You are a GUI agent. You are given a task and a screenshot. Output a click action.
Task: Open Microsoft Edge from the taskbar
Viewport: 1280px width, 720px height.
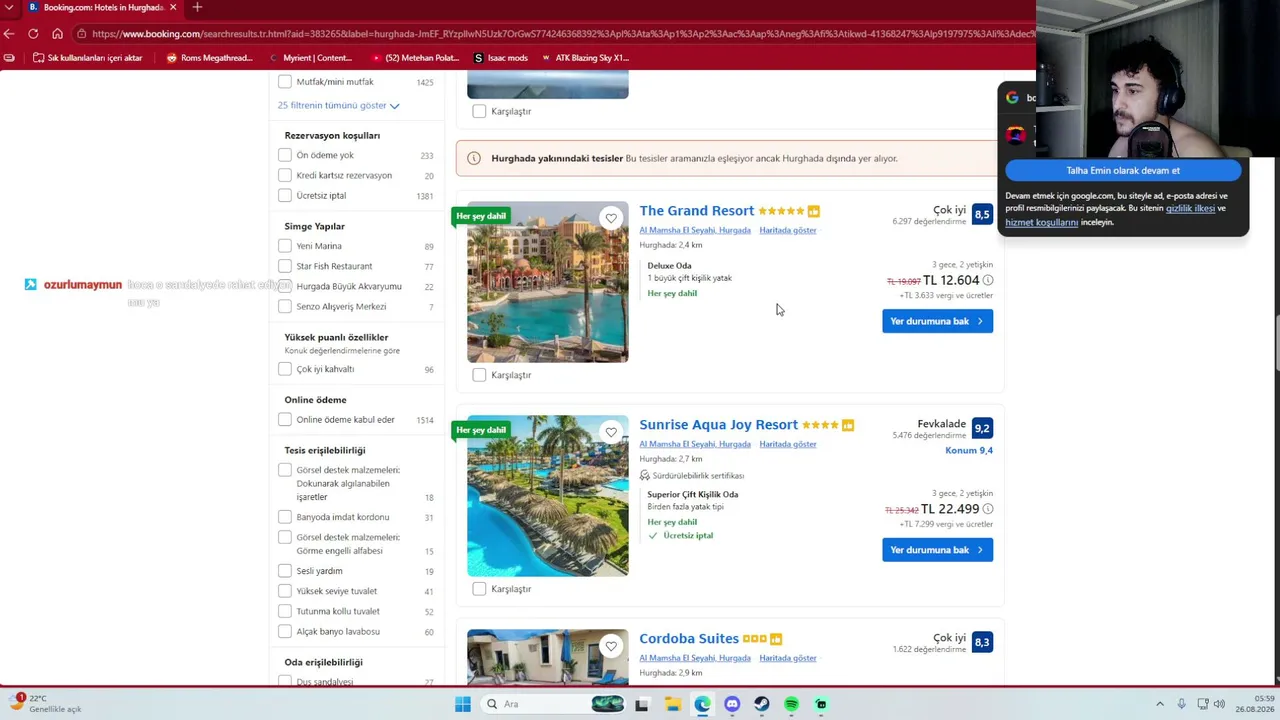[x=702, y=704]
